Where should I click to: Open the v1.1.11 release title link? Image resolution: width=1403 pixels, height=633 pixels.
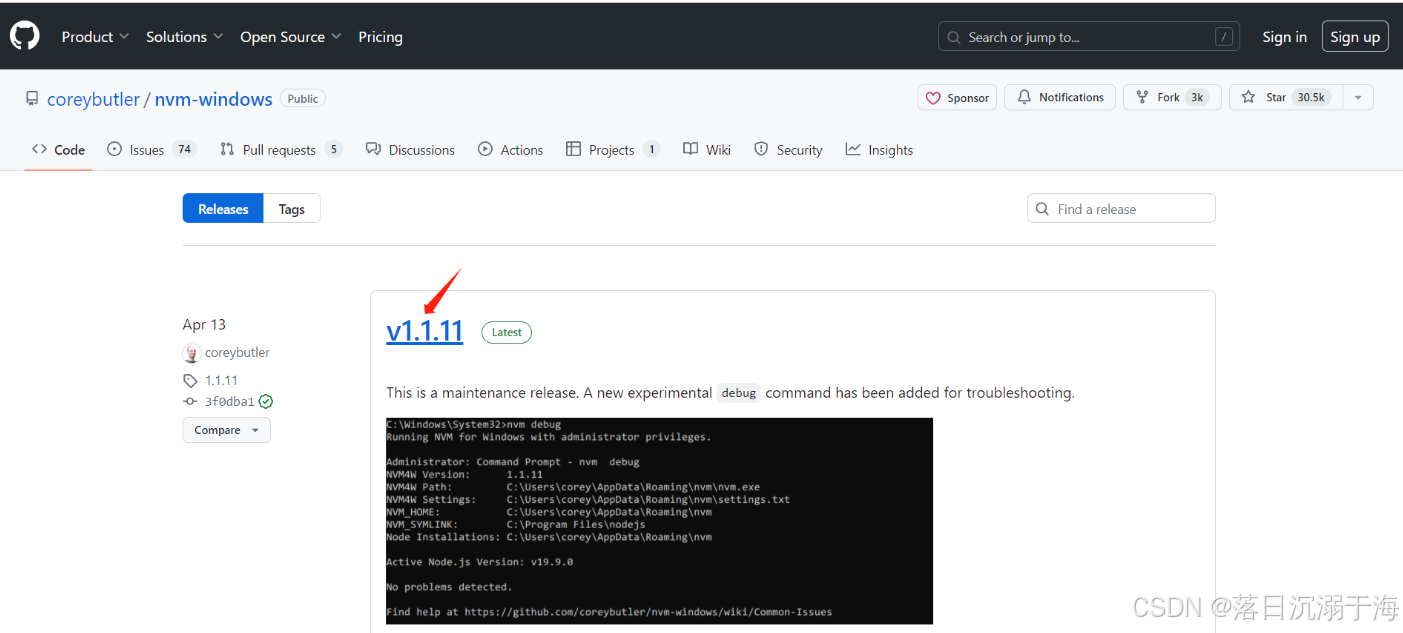pyautogui.click(x=424, y=331)
